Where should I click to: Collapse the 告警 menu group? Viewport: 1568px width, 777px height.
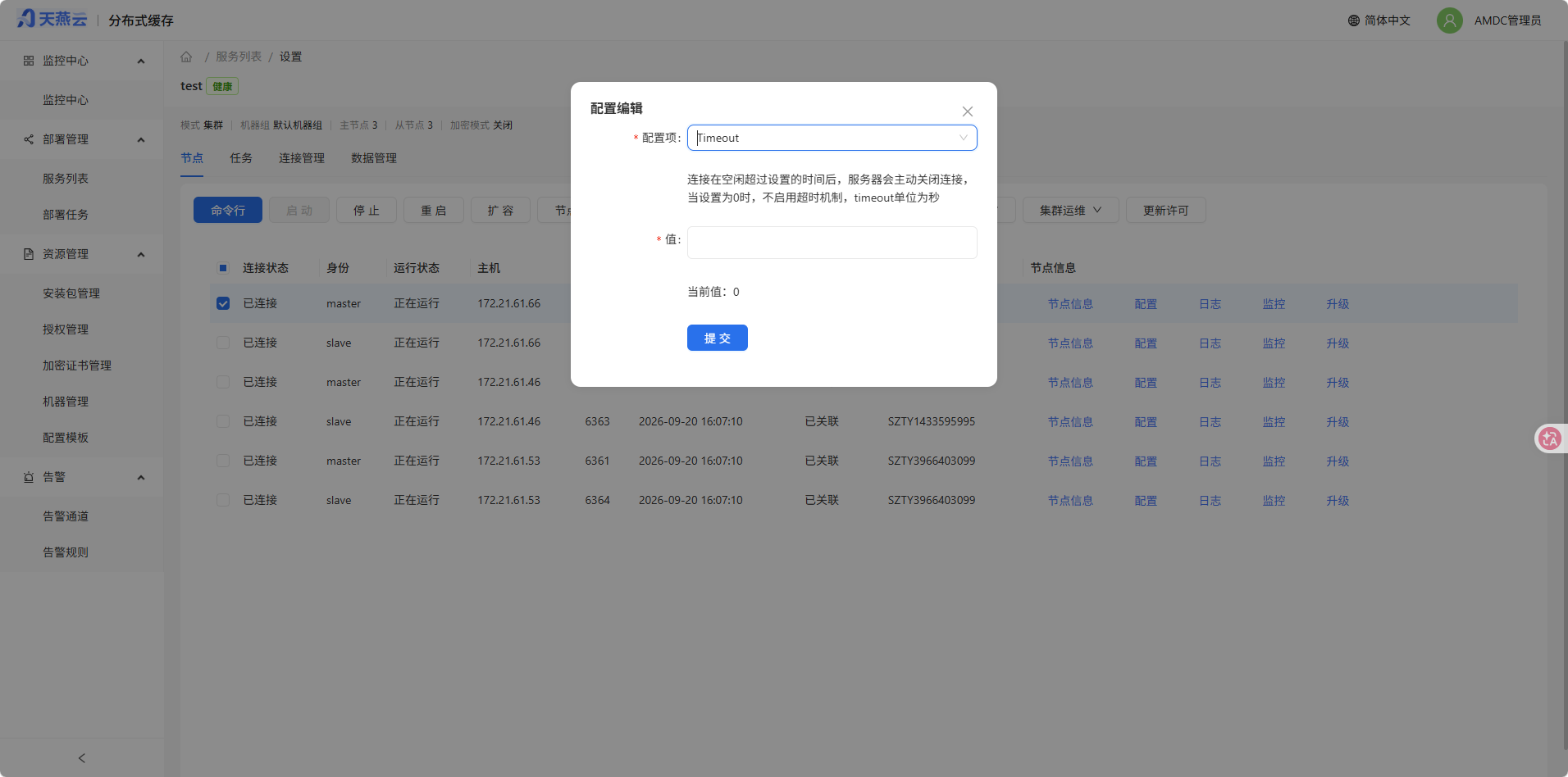(141, 477)
